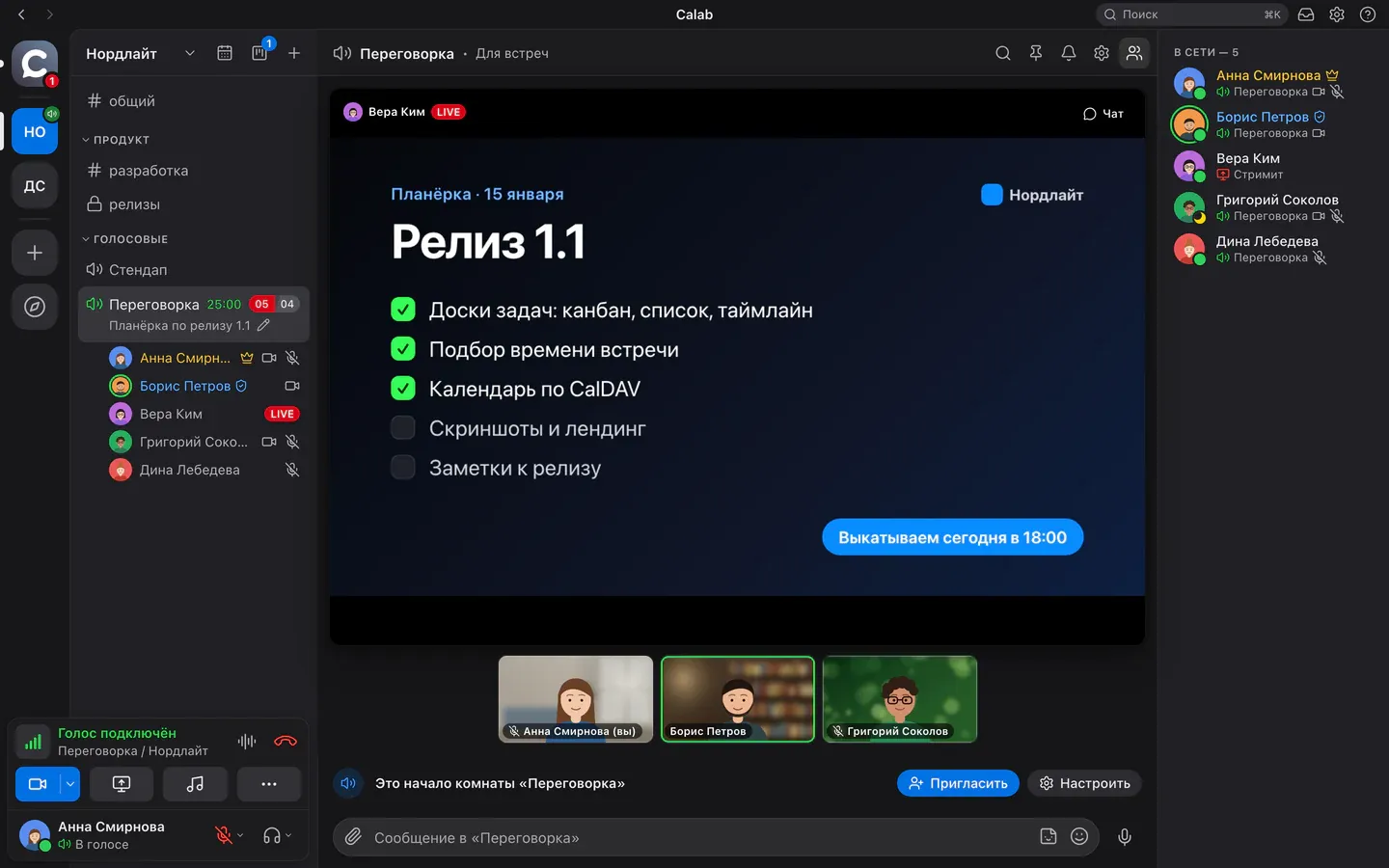Open the task boards icon with badge
Viewport: 1389px width, 868px height.
pyautogui.click(x=260, y=53)
